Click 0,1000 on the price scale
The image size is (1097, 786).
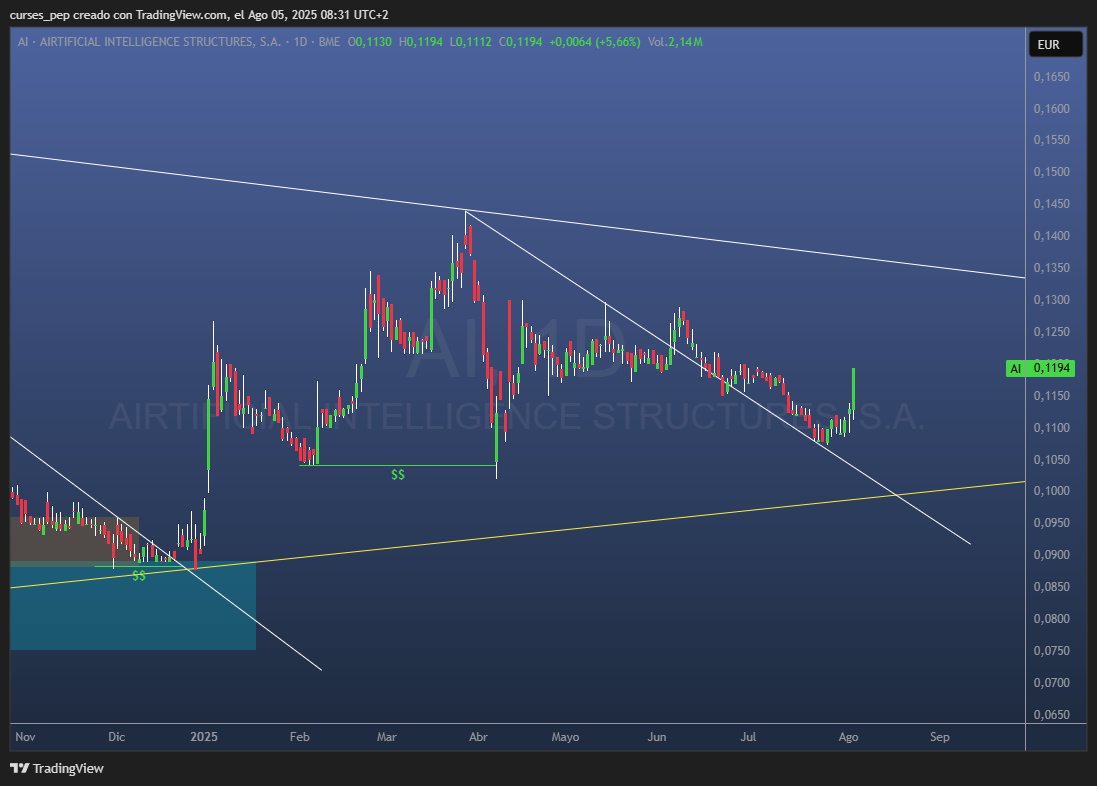[1052, 491]
